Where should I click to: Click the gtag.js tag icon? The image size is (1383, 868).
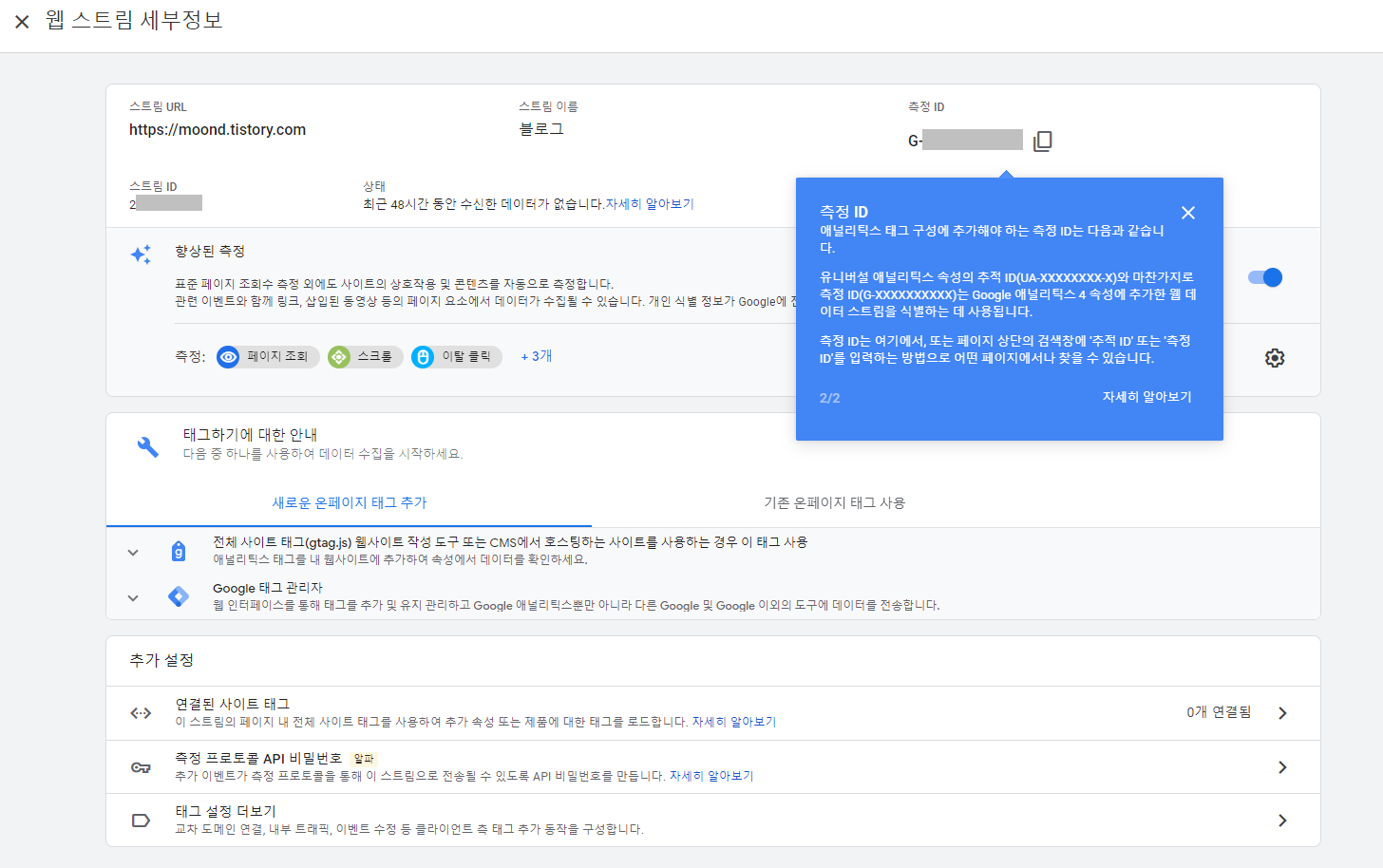tap(179, 552)
